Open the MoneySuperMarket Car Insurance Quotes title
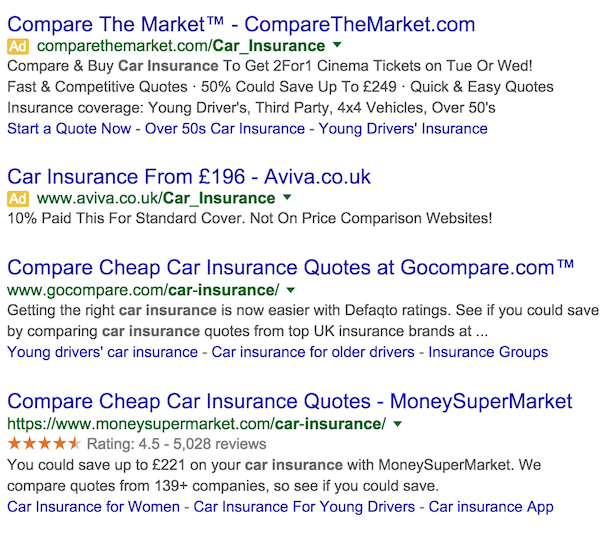The image size is (615, 534). [289, 402]
